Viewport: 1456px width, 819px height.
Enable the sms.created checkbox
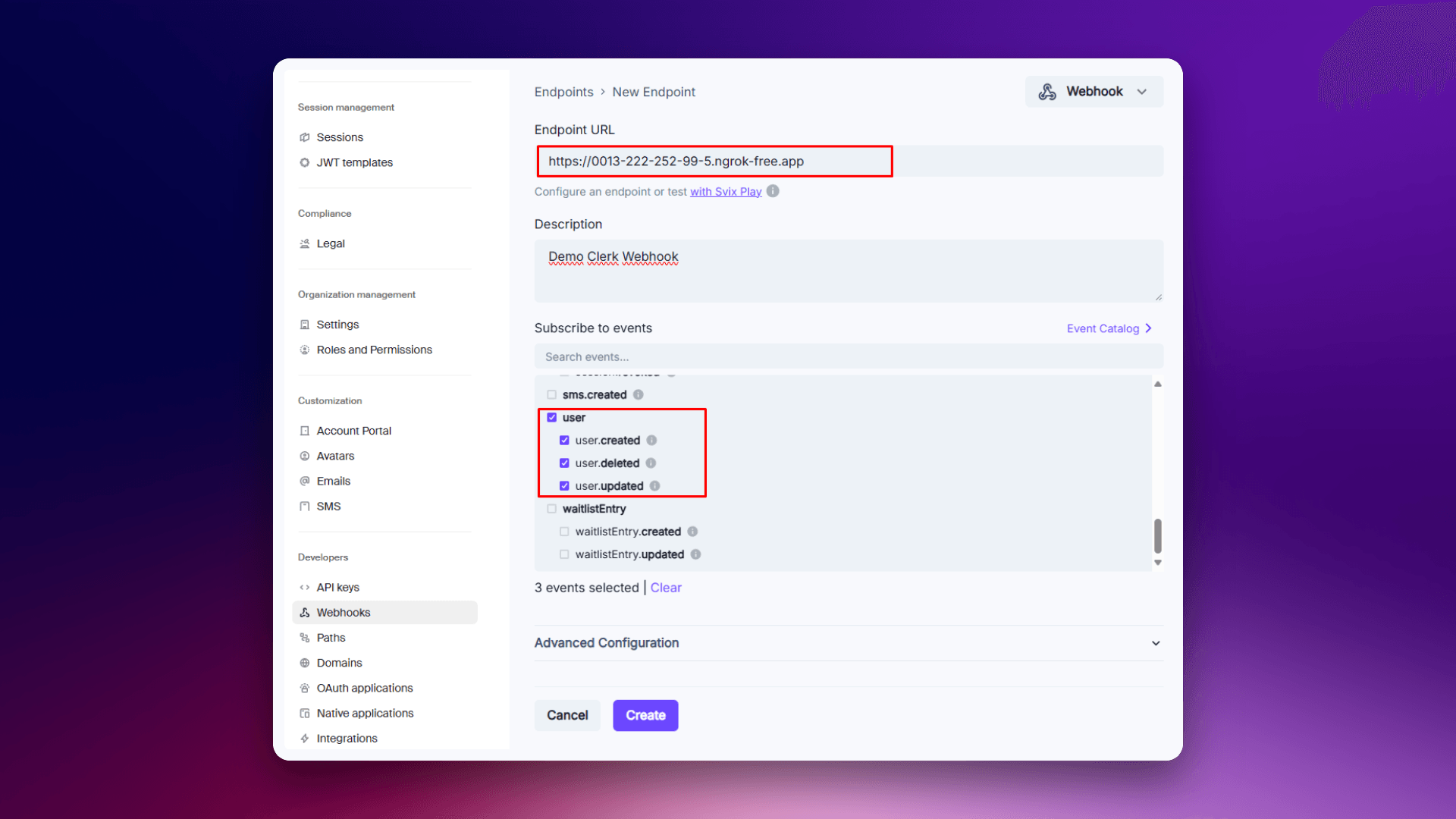[552, 395]
